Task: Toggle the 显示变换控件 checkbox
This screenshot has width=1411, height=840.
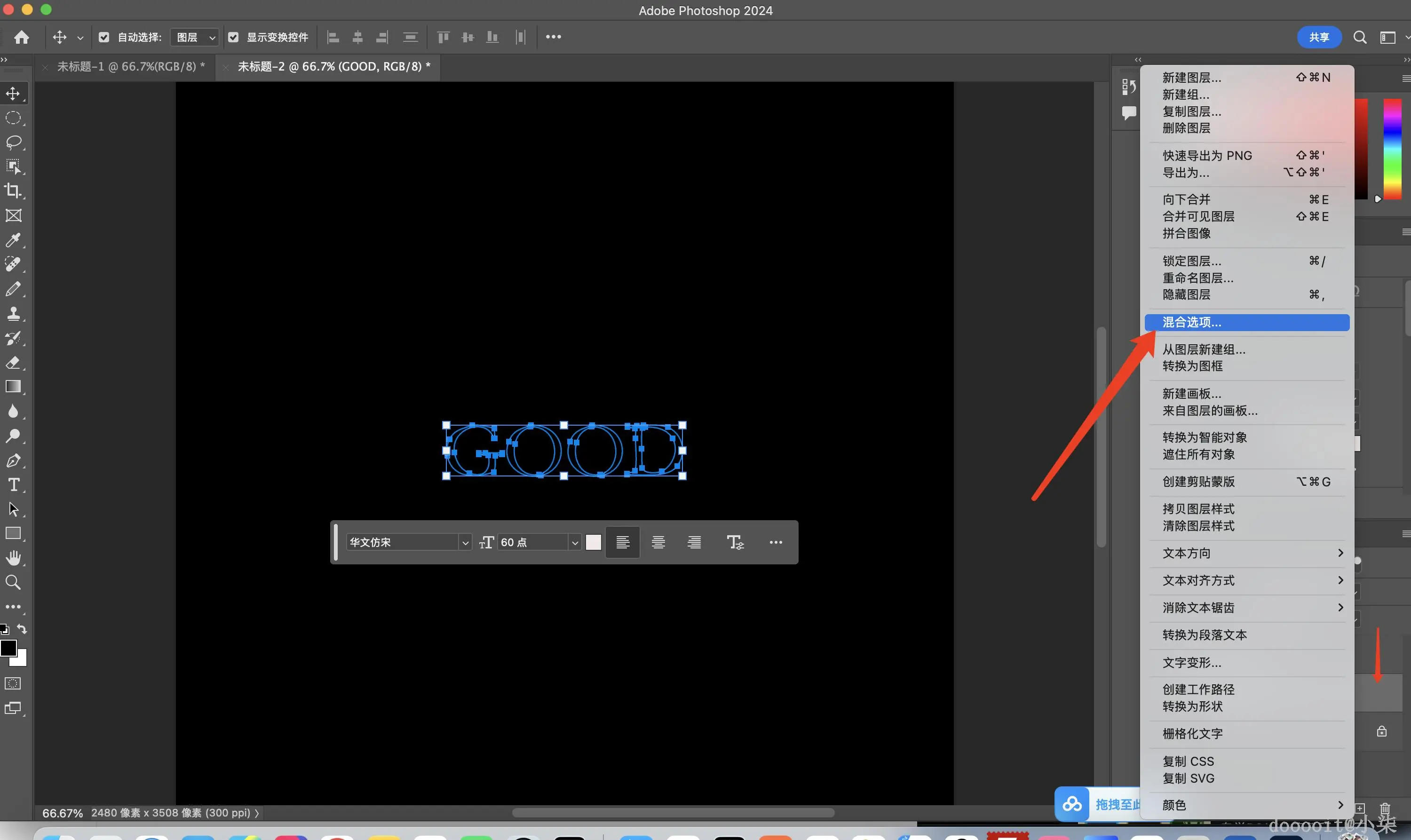Action: (233, 37)
